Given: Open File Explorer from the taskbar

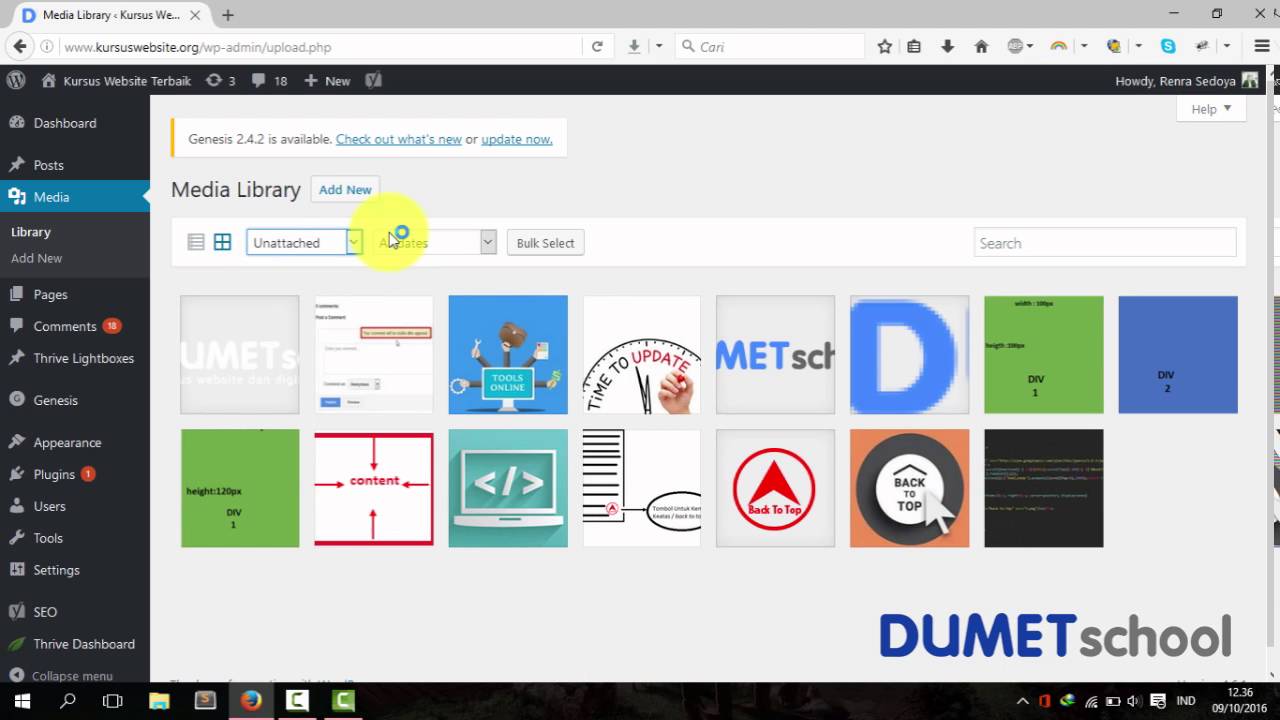Looking at the screenshot, I should [159, 701].
